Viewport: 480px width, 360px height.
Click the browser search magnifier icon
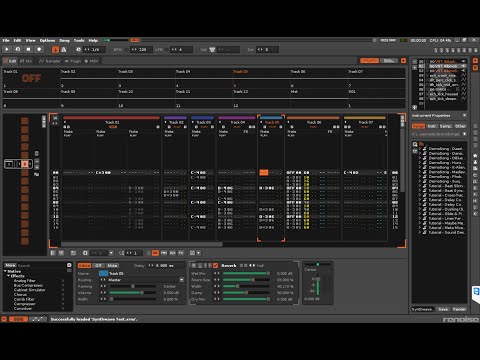click(x=415, y=144)
